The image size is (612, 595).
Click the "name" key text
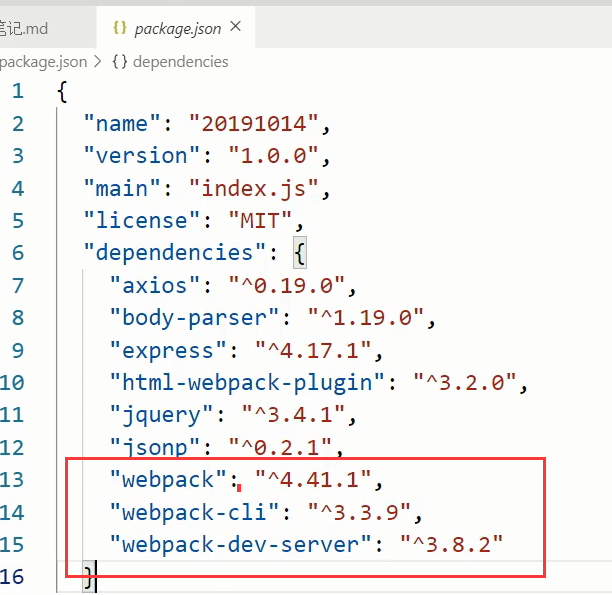click(122, 124)
